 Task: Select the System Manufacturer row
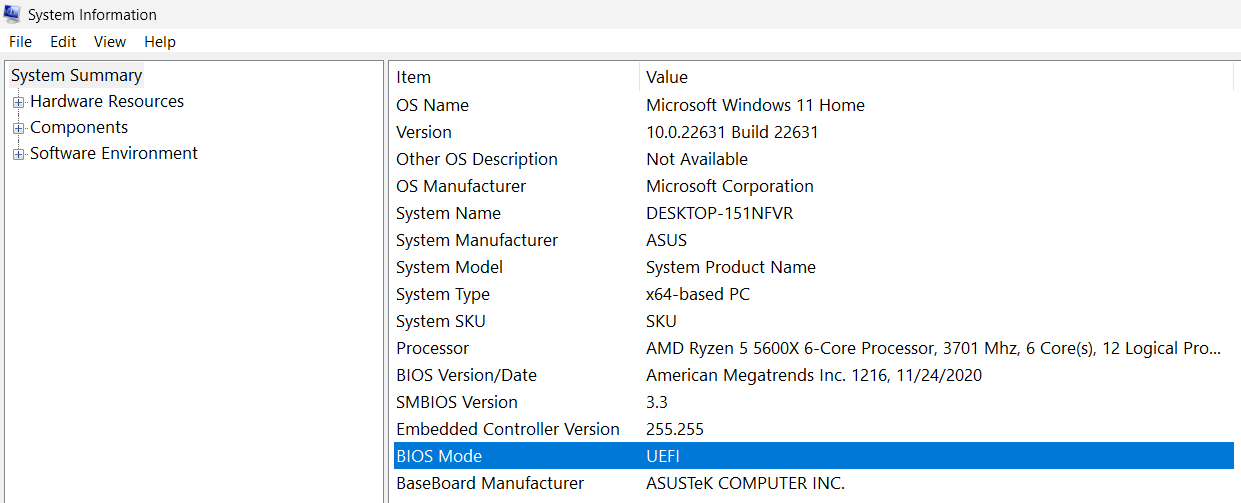point(477,240)
